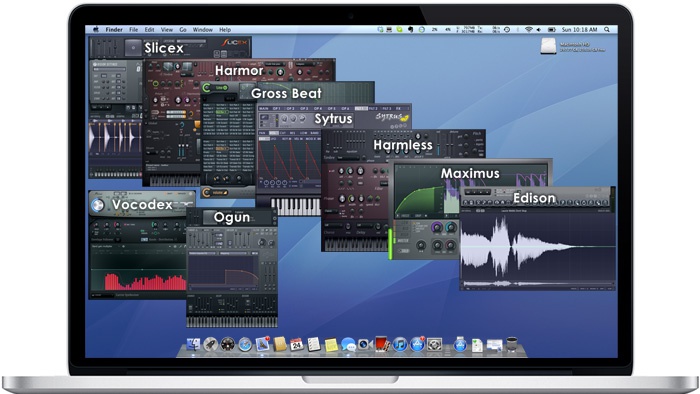The width and height of the screenshot is (700, 394).
Task: Open the Finder menu in menu bar
Action: click(114, 29)
